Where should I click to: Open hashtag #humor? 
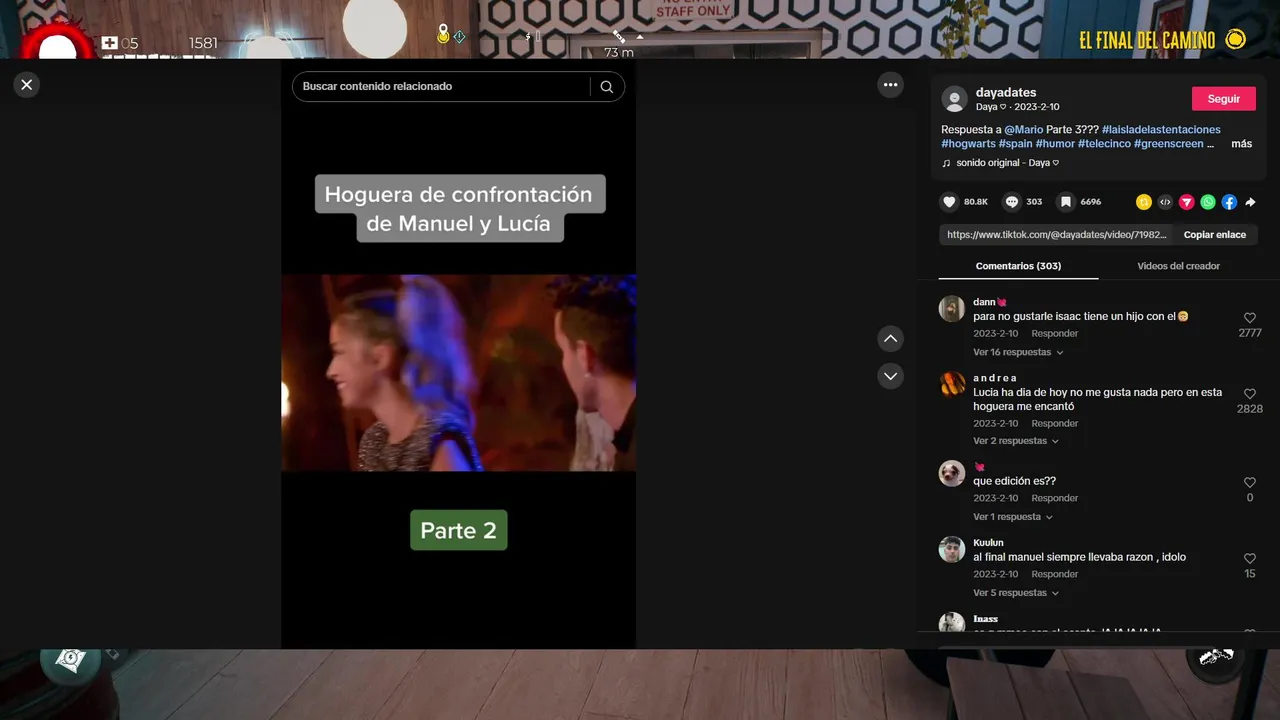[1055, 144]
